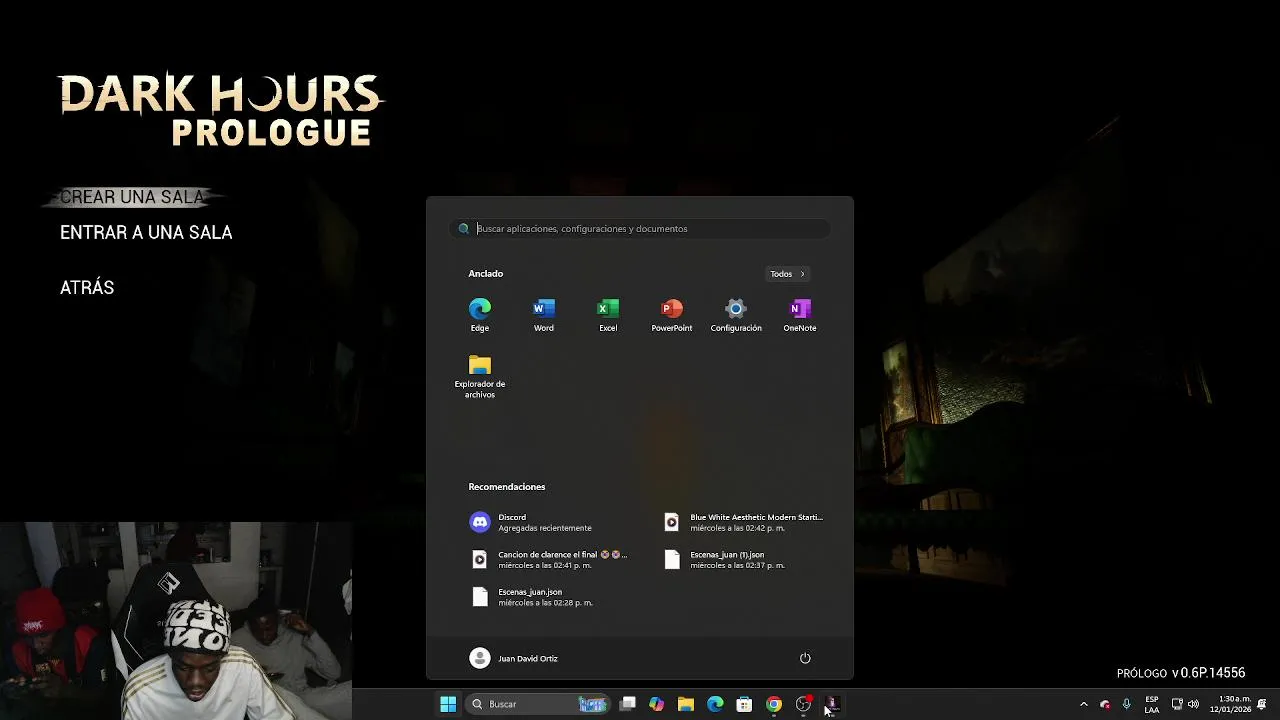
Task: Launch Word from the Start menu
Action: pyautogui.click(x=544, y=315)
